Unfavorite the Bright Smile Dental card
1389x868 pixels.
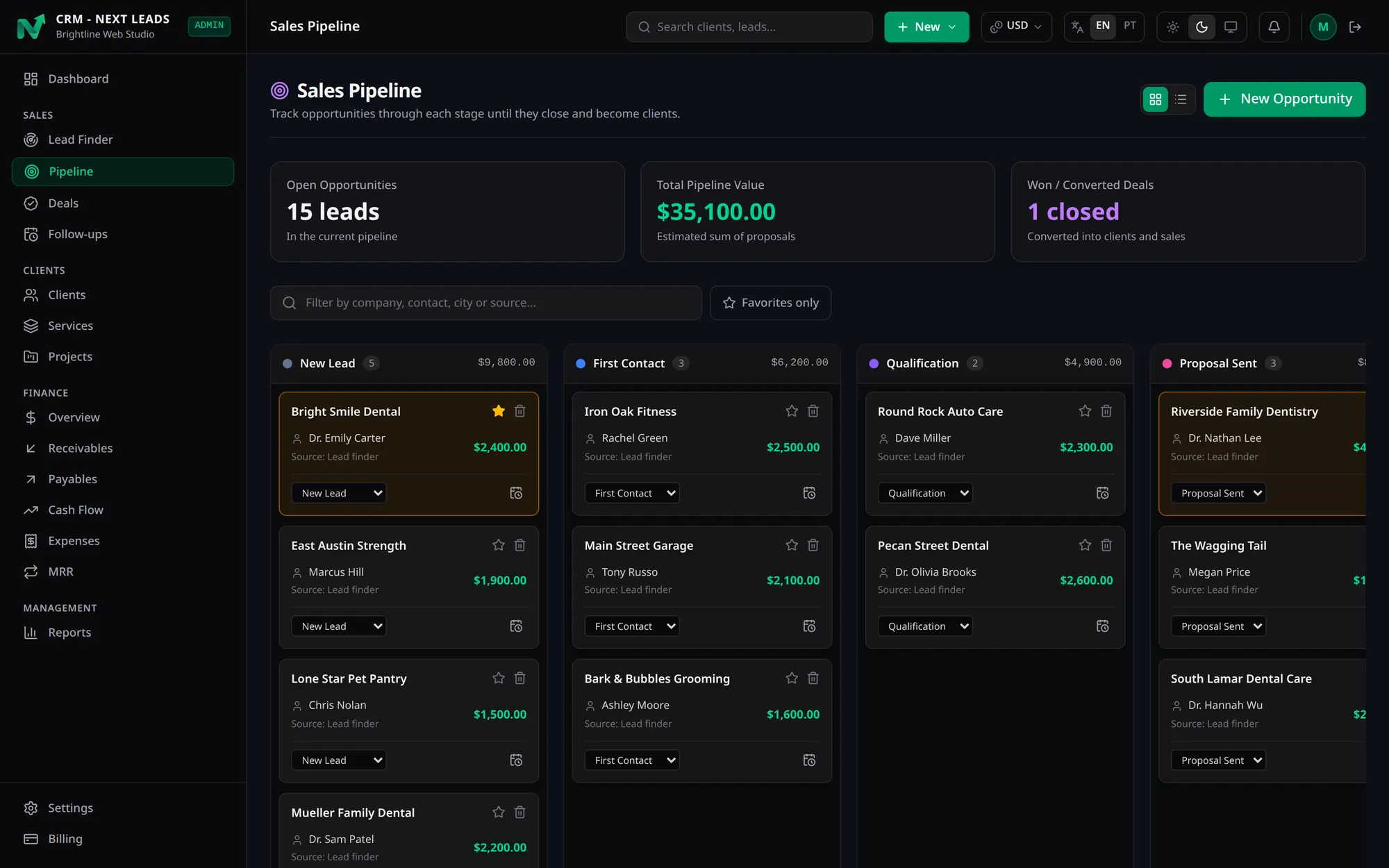498,411
